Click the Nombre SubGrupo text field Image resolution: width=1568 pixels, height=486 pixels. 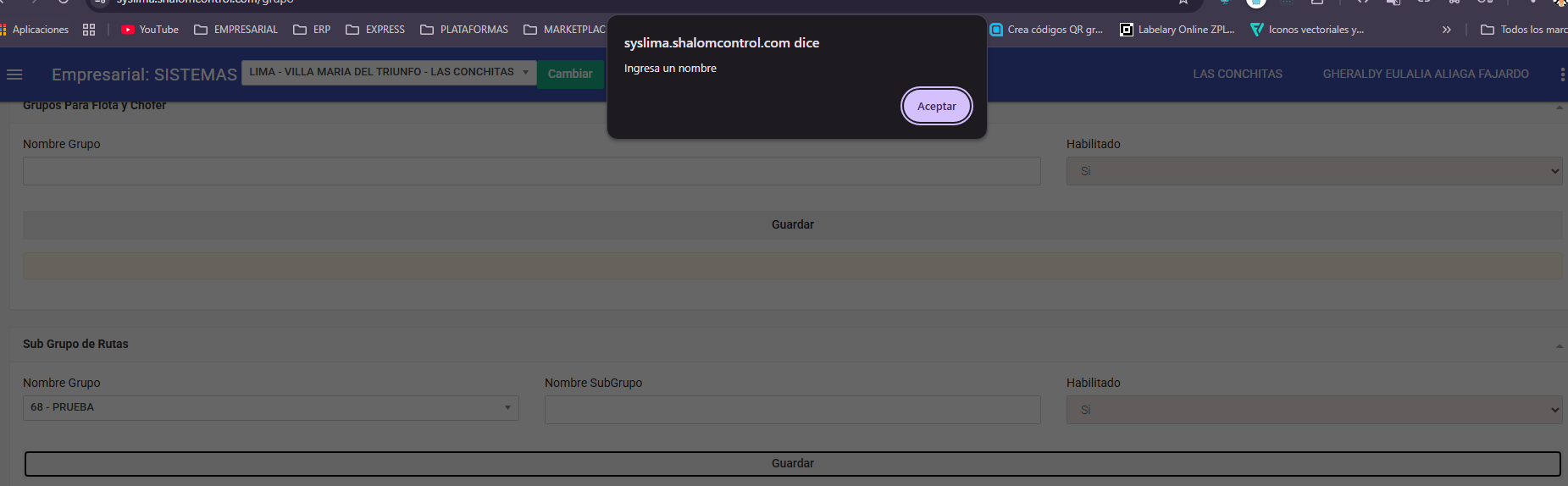click(792, 410)
